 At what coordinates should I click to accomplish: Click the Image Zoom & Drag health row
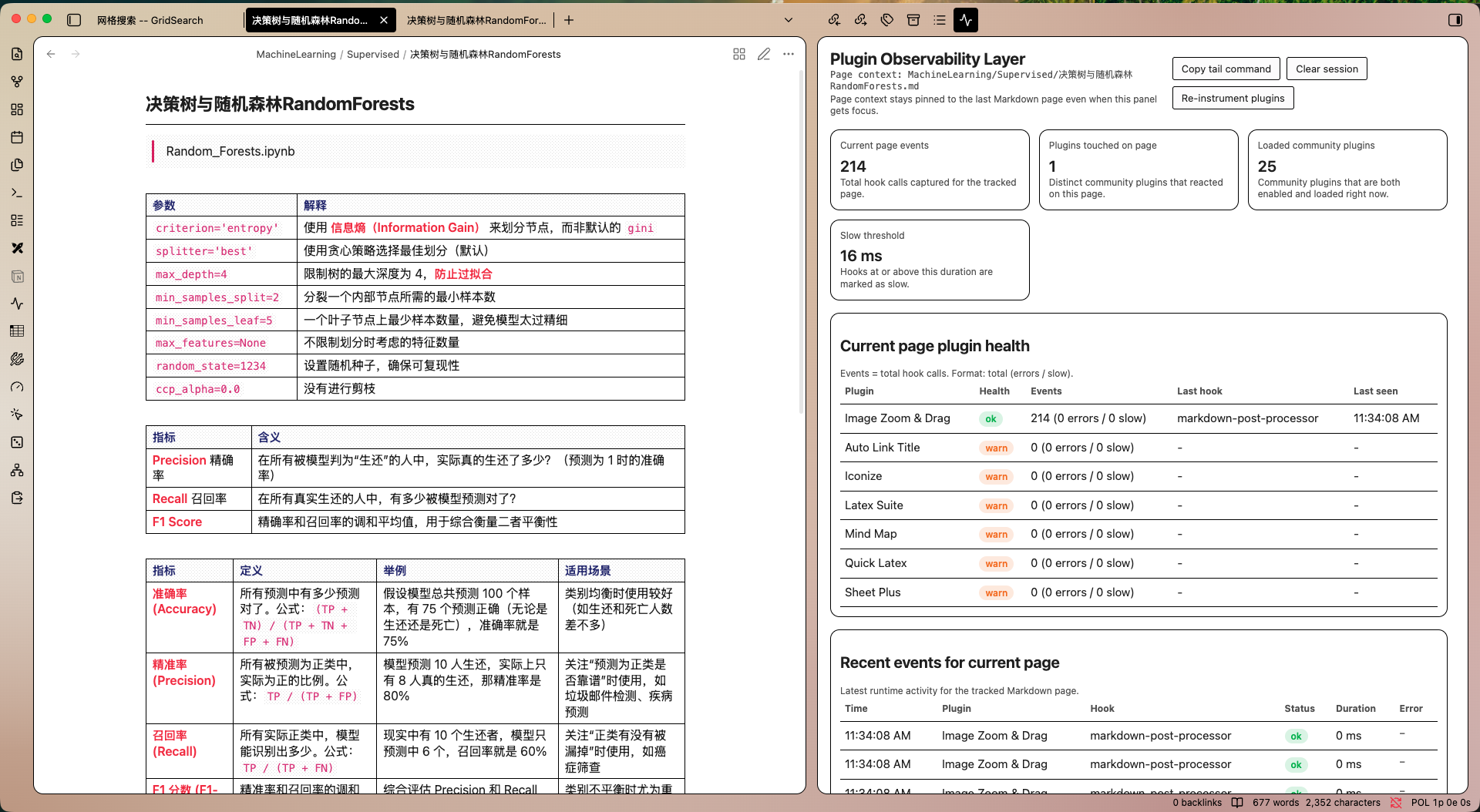pos(1139,418)
